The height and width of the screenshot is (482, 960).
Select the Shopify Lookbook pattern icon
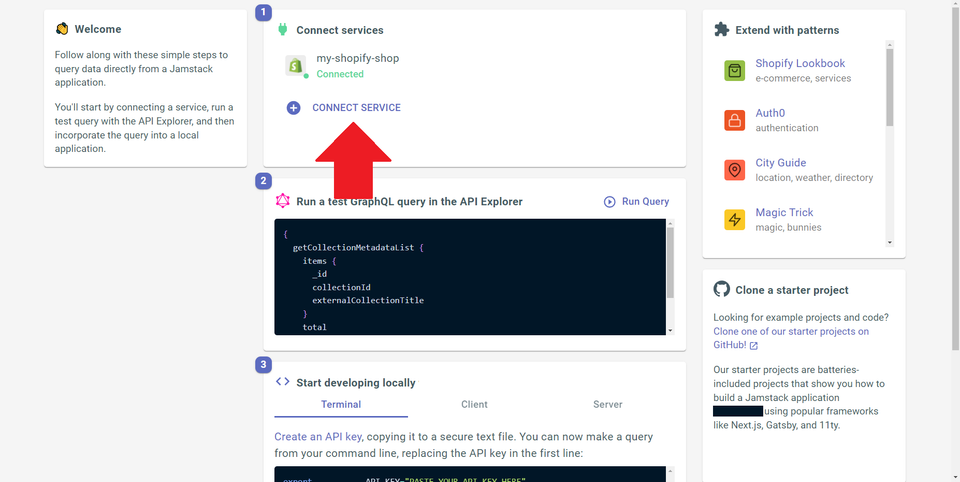pos(735,71)
